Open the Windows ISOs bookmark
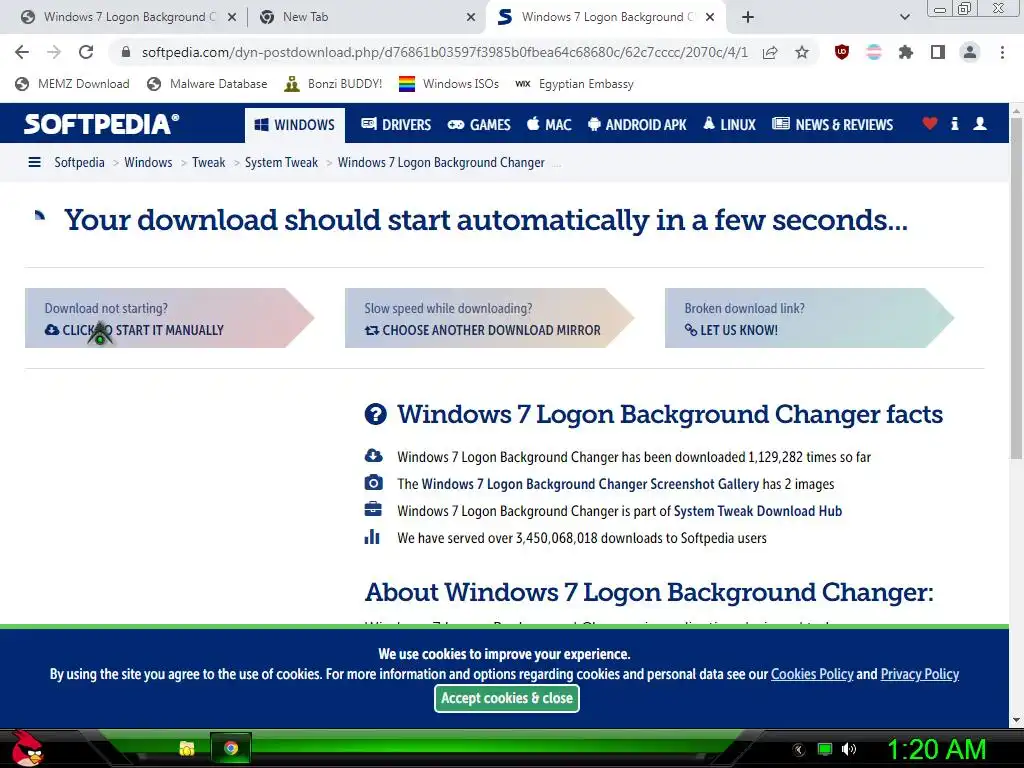Viewport: 1024px width, 768px height. tap(449, 84)
